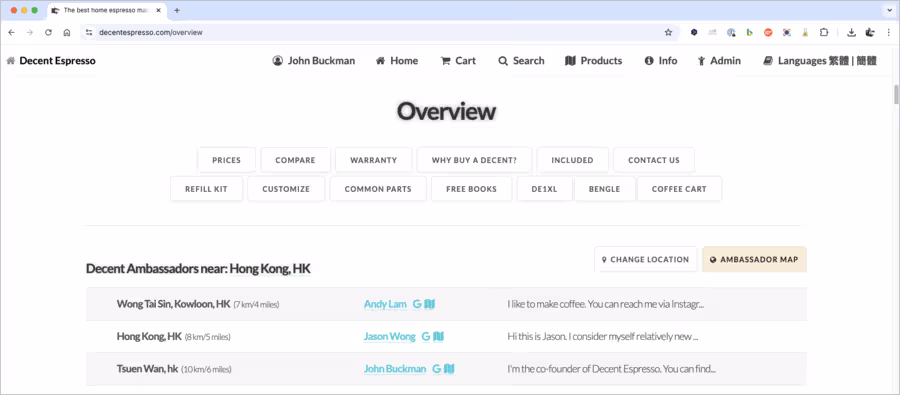Viewport: 900px width, 395px height.
Task: Bookmark page with the star icon
Action: [x=668, y=33]
